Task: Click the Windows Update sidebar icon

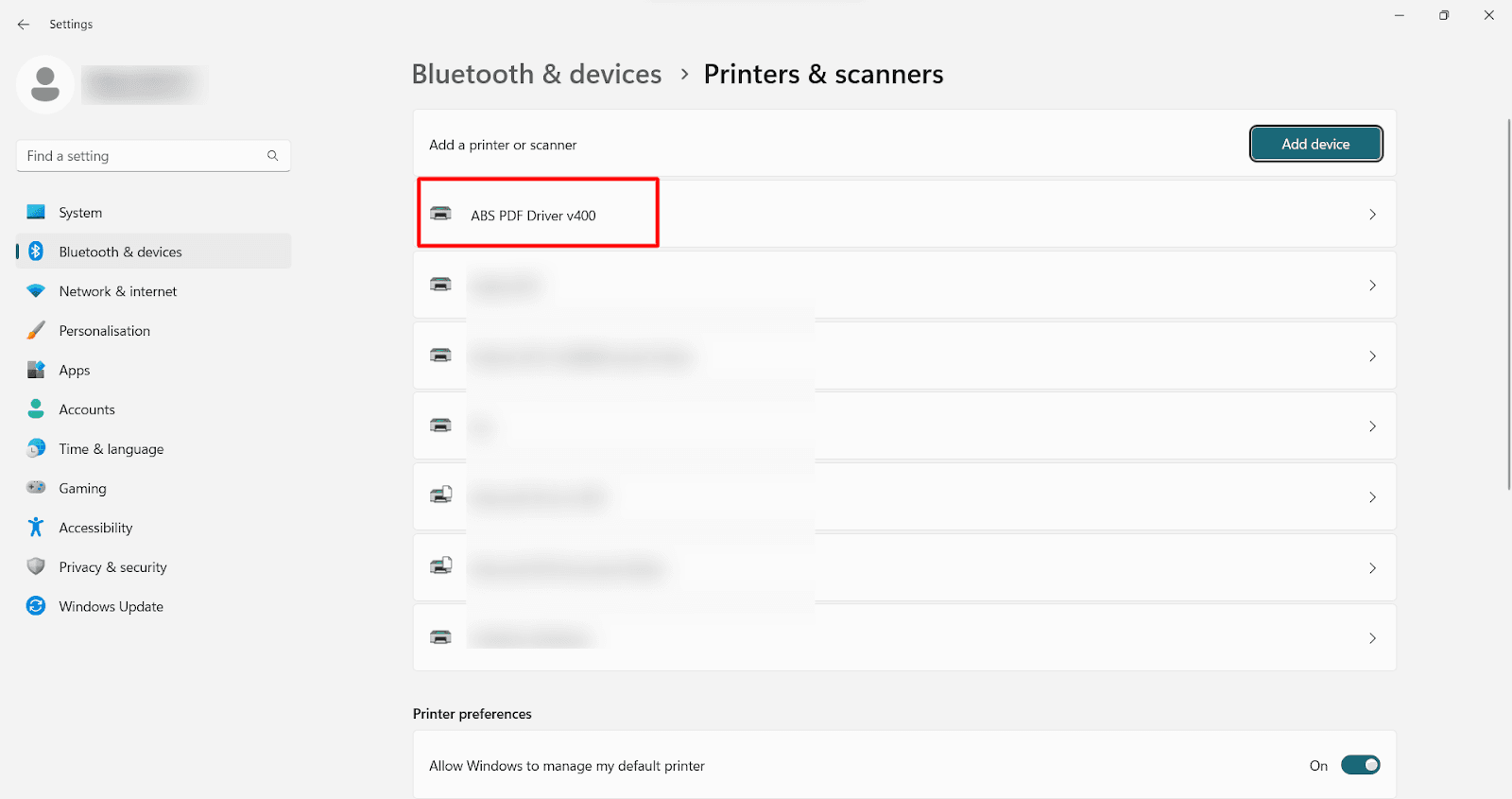Action: tap(36, 606)
